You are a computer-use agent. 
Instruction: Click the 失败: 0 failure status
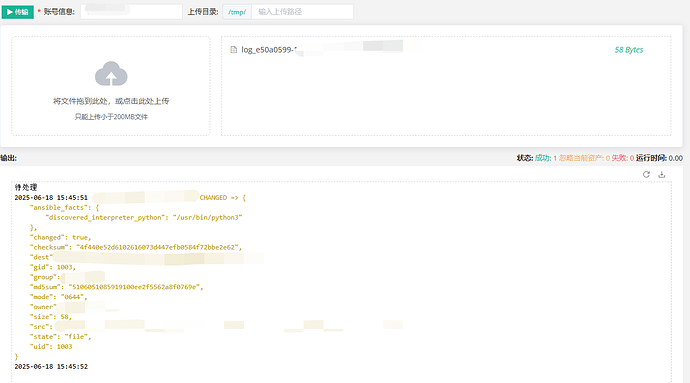(x=623, y=158)
